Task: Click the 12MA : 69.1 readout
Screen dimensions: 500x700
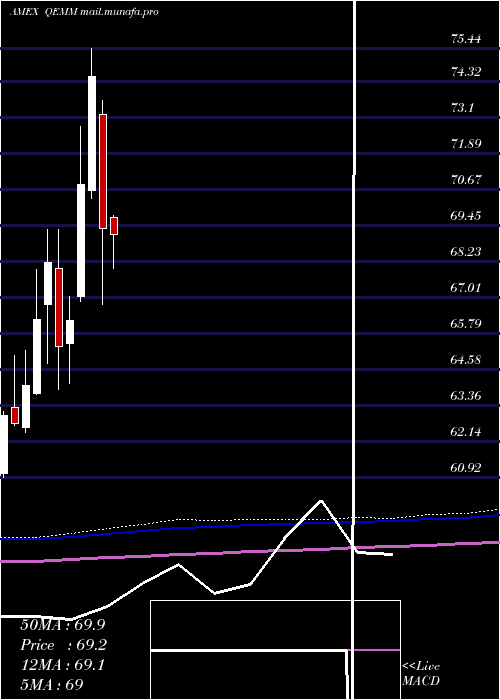Action: (x=63, y=665)
